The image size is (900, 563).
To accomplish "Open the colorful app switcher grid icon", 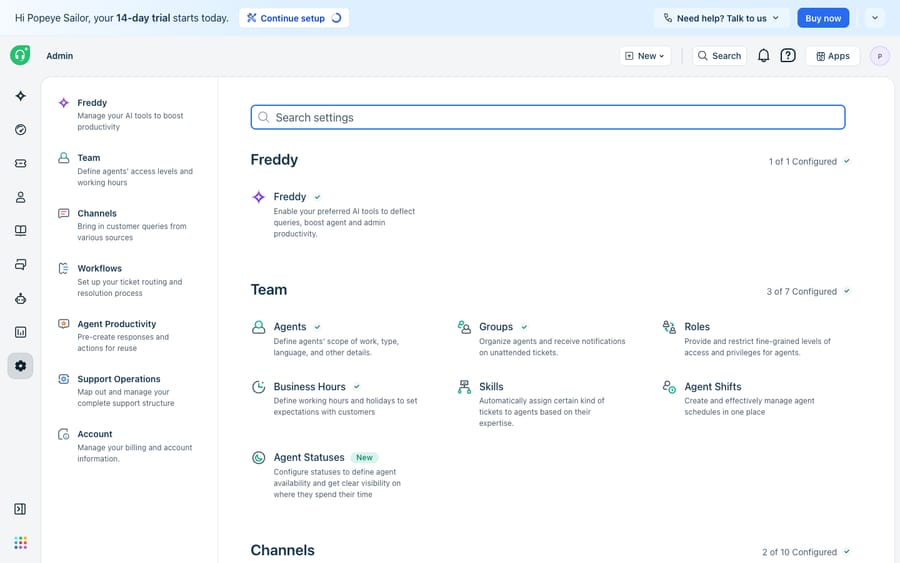I will pyautogui.click(x=21, y=543).
